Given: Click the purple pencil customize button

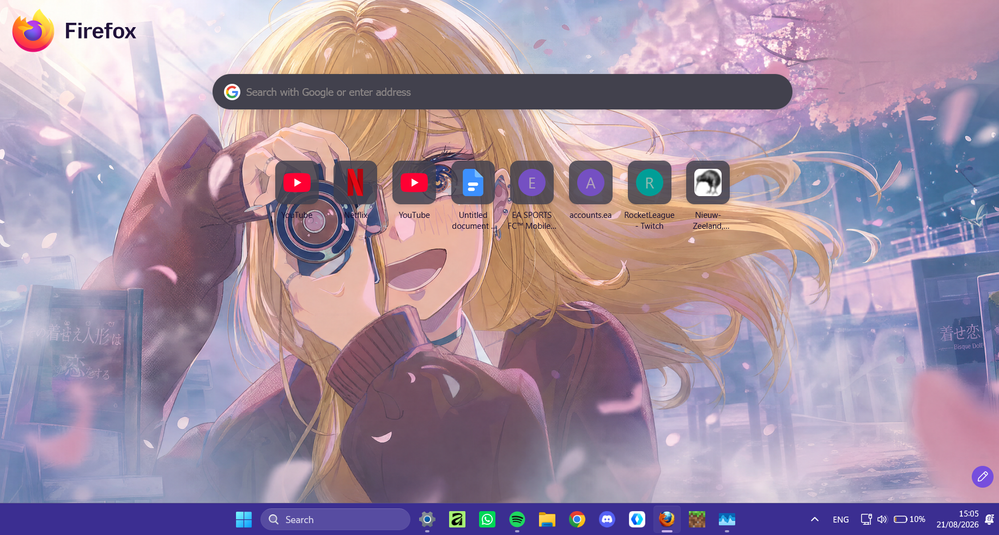Looking at the screenshot, I should (982, 476).
